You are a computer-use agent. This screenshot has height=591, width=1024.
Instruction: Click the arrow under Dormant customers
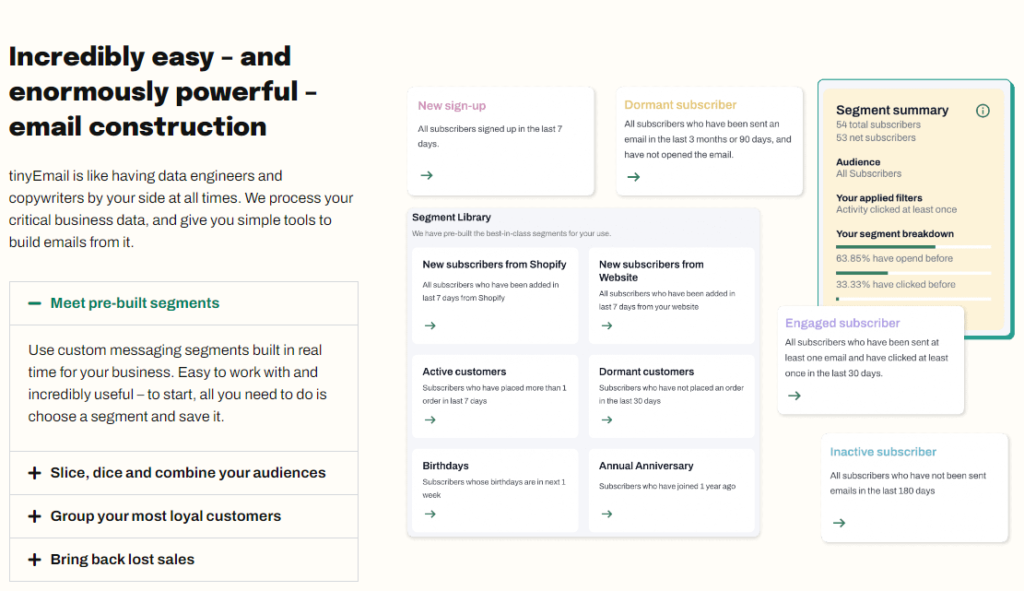(x=607, y=419)
